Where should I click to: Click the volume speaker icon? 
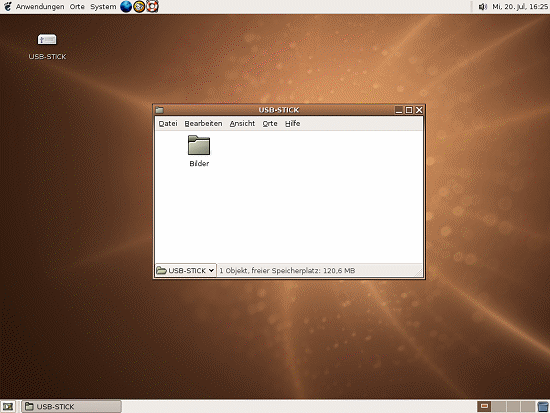point(483,7)
